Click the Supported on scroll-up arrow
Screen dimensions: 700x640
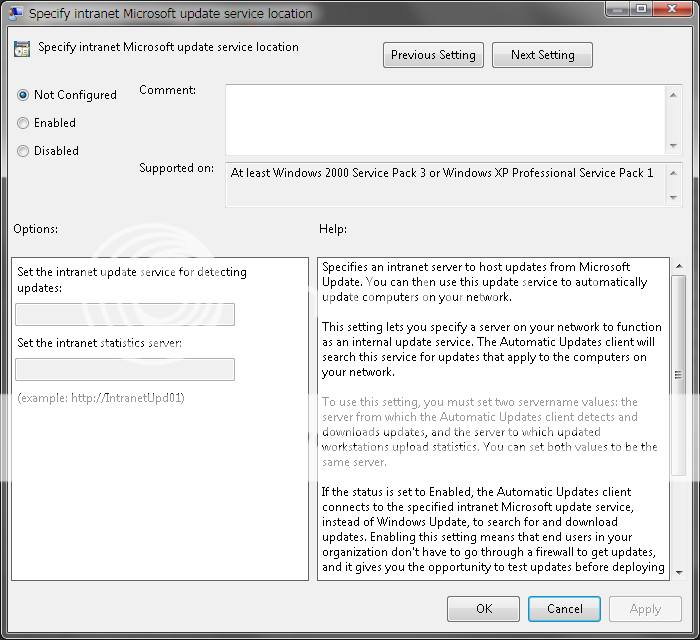tap(674, 173)
